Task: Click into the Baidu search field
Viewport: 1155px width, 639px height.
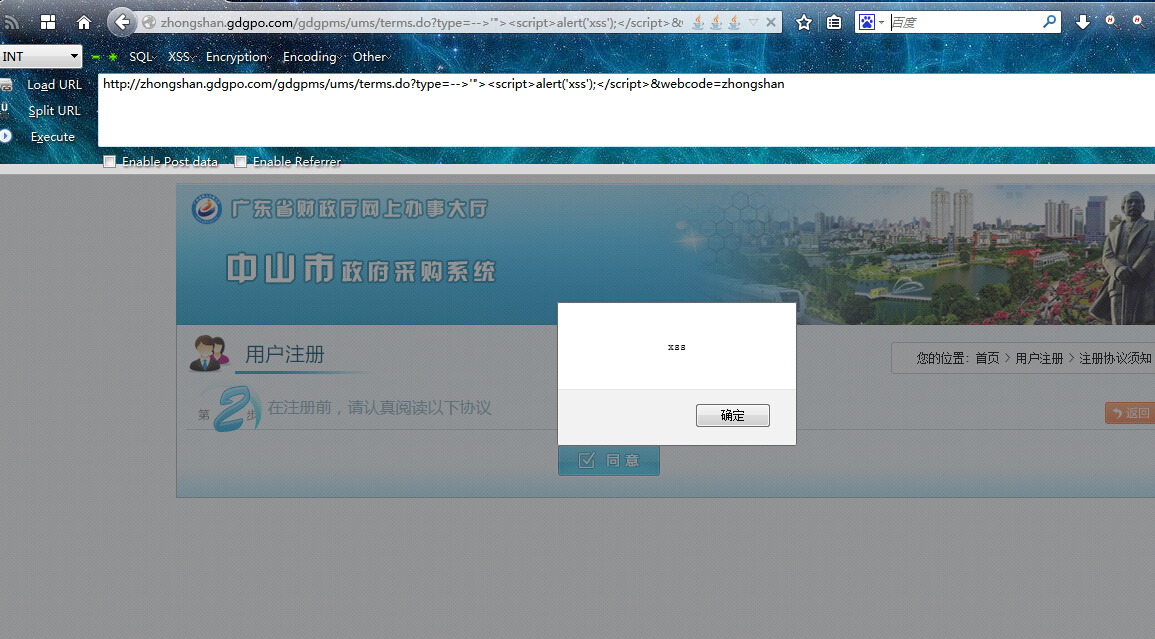Action: tap(964, 22)
